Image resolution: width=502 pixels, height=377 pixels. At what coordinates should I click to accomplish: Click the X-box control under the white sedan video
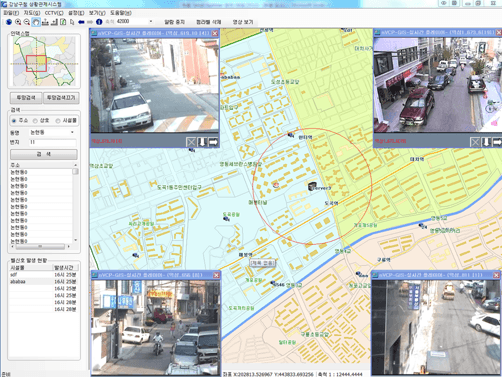(x=191, y=142)
